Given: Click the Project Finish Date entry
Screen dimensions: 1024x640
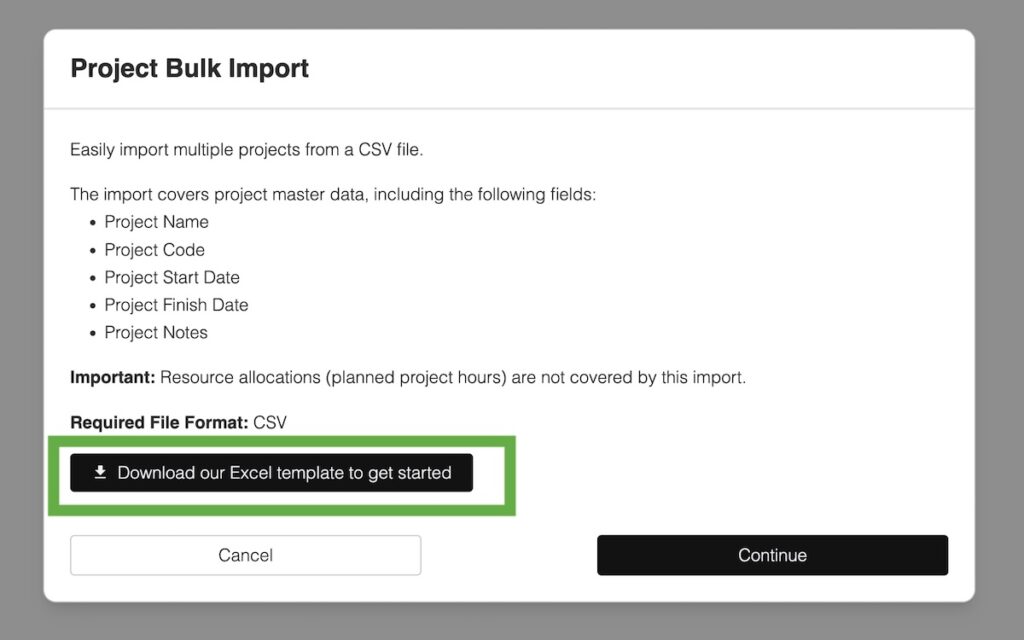Looking at the screenshot, I should coord(176,305).
